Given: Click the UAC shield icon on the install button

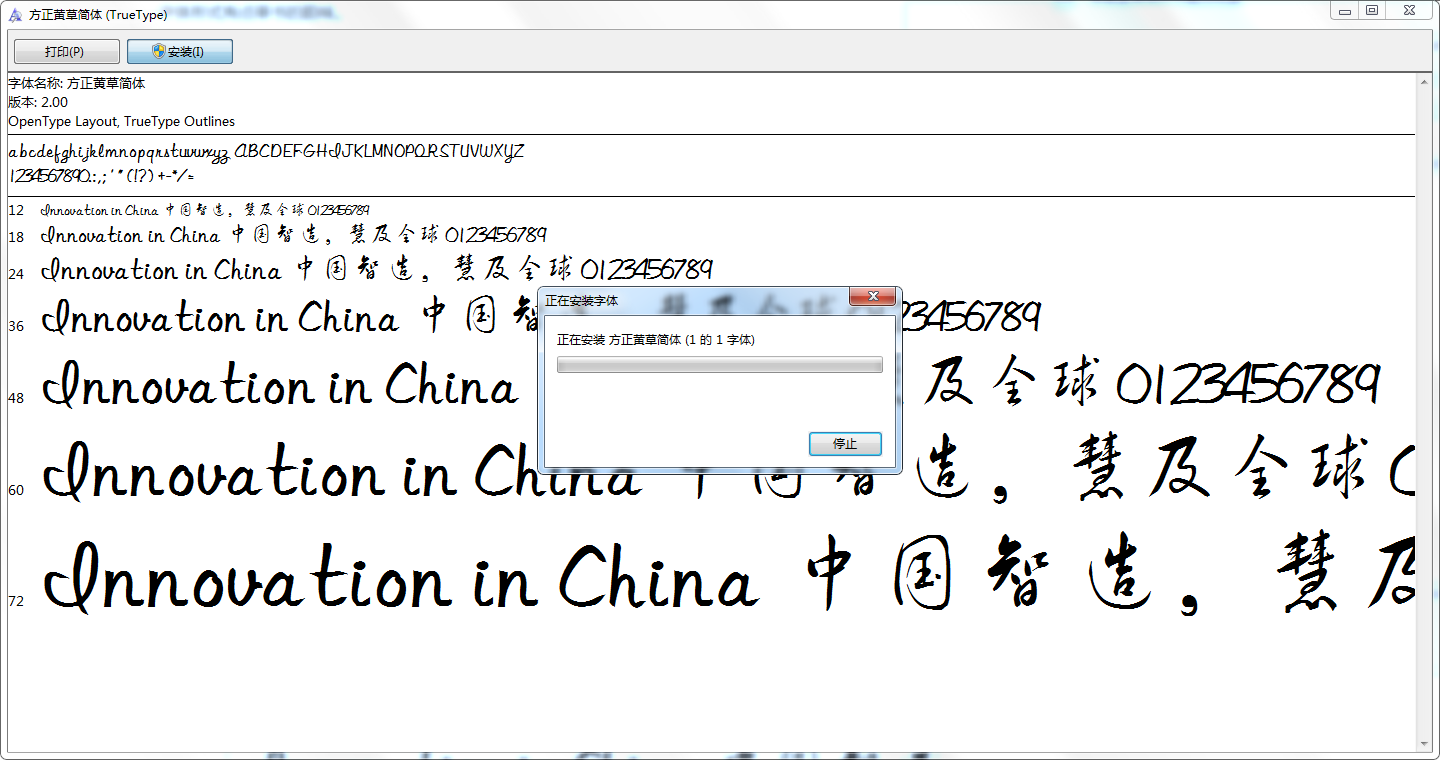Looking at the screenshot, I should (x=157, y=51).
